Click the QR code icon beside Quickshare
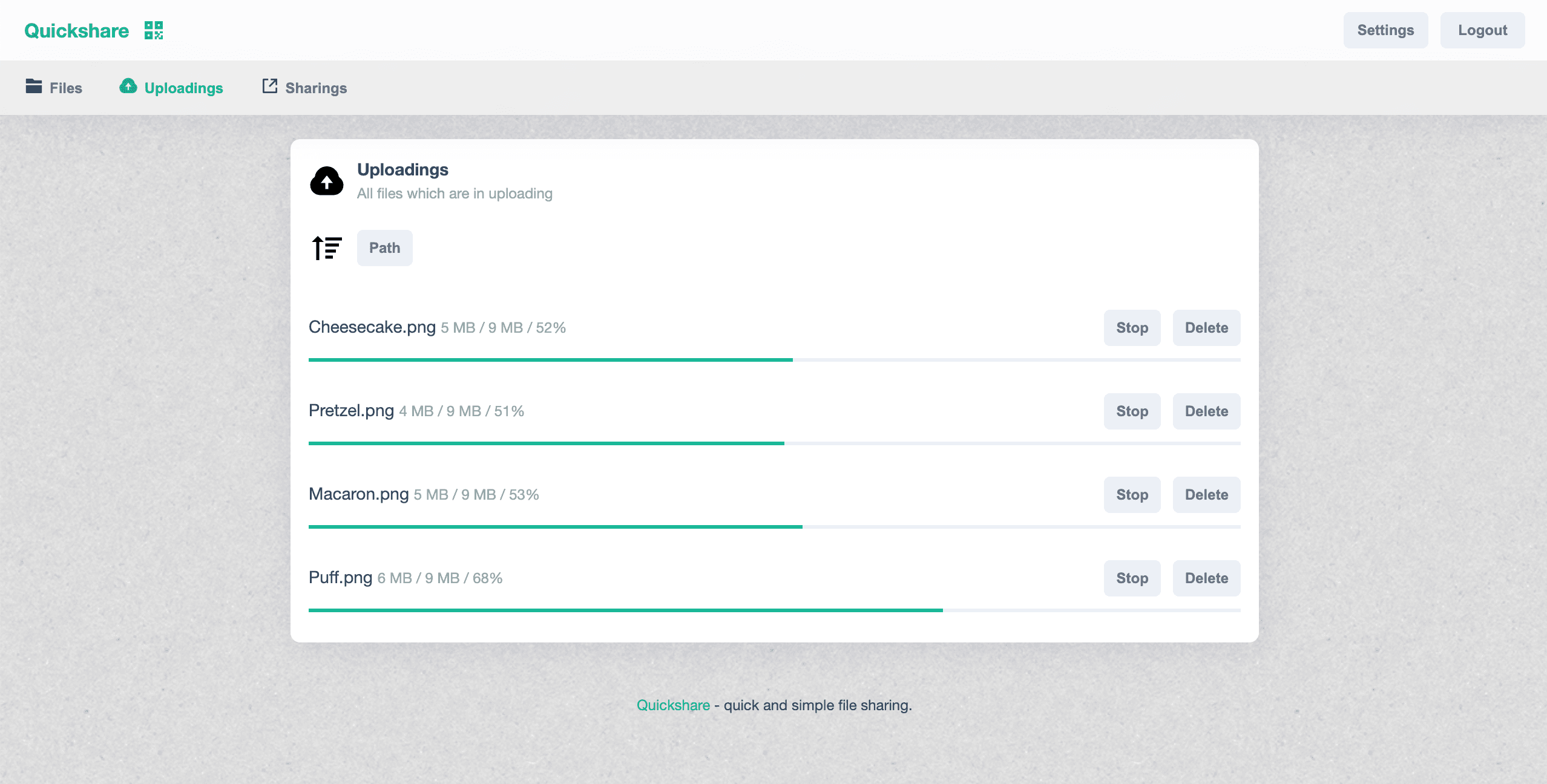1547x784 pixels. [x=154, y=30]
